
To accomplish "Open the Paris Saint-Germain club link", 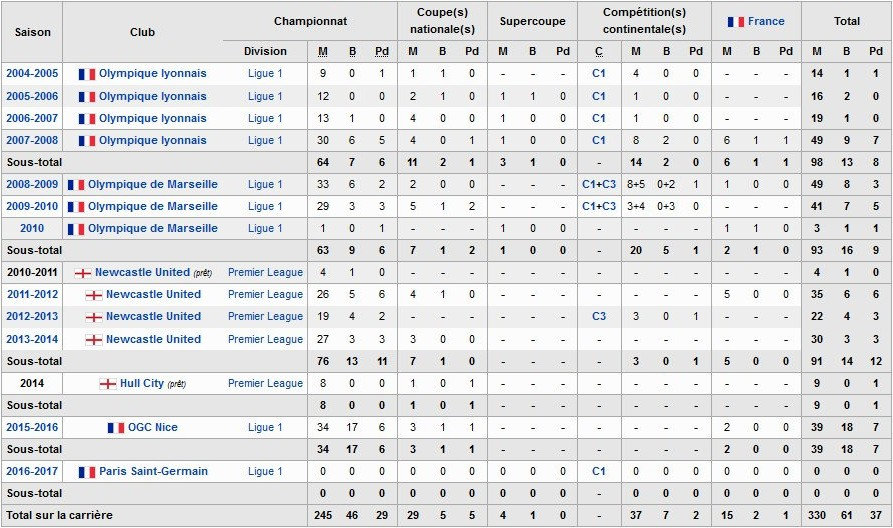I will [x=153, y=471].
